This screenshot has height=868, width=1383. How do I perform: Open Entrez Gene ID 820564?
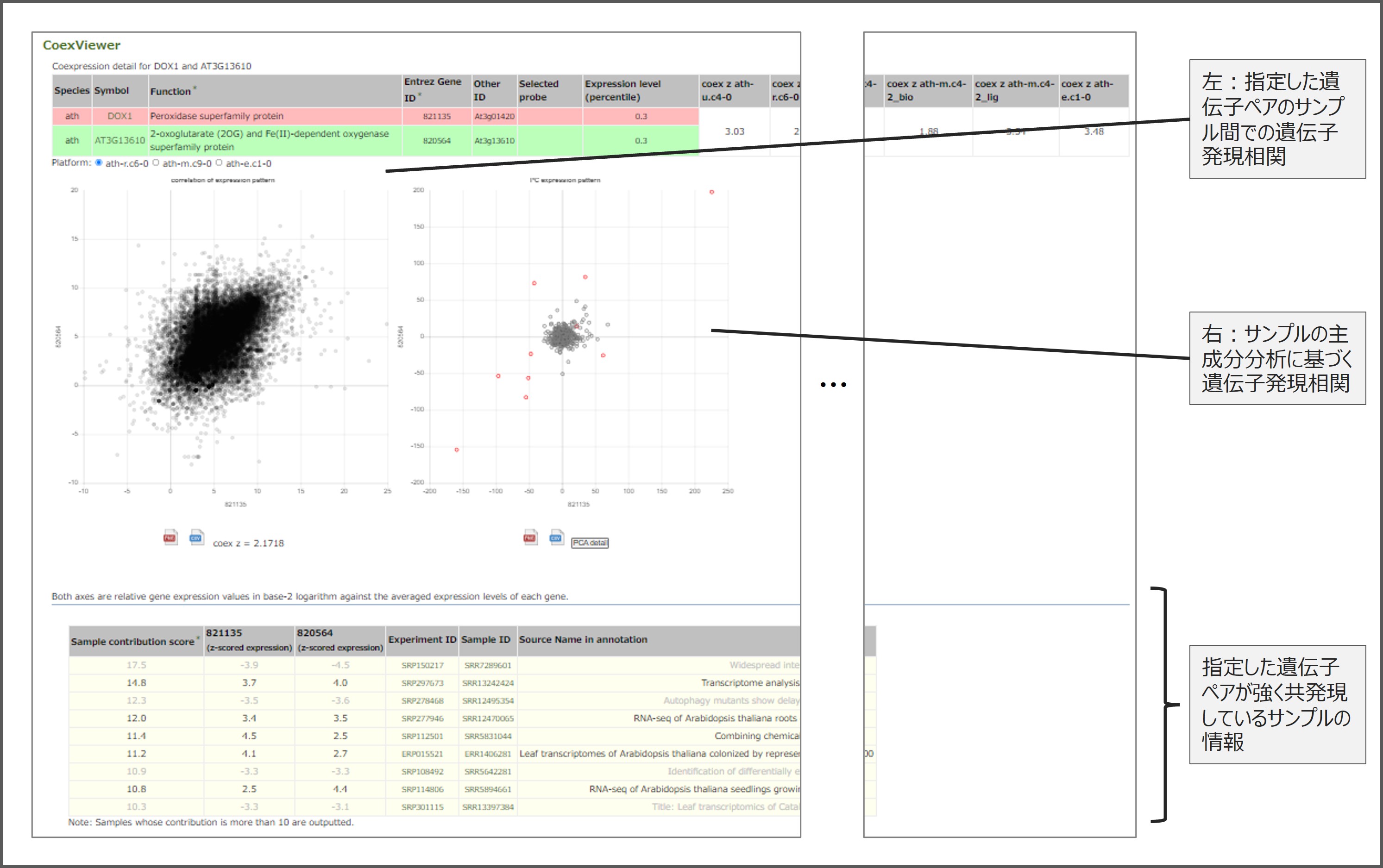[x=436, y=141]
